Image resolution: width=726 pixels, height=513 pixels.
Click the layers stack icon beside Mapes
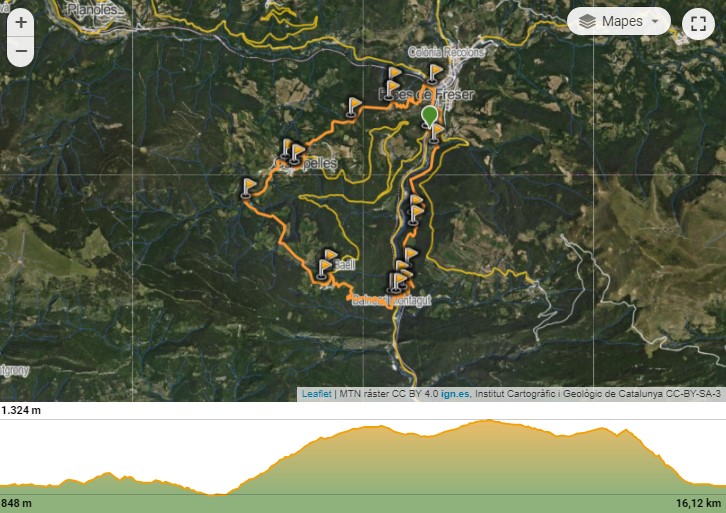click(x=587, y=21)
